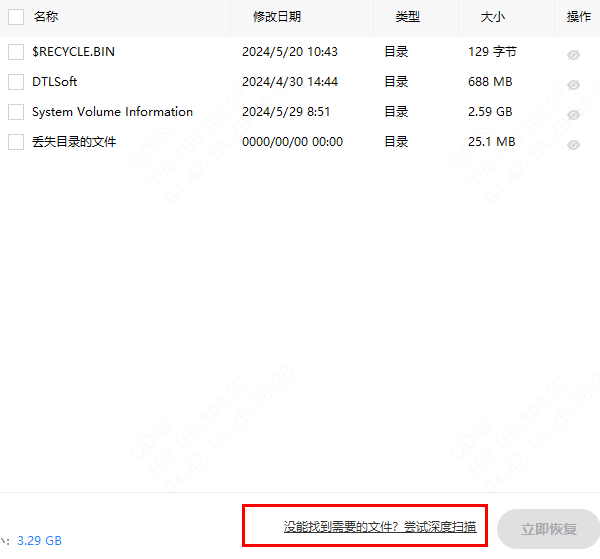This screenshot has width=600, height=559.
Task: Sort by the 修改日期 column header
Action: [x=277, y=17]
